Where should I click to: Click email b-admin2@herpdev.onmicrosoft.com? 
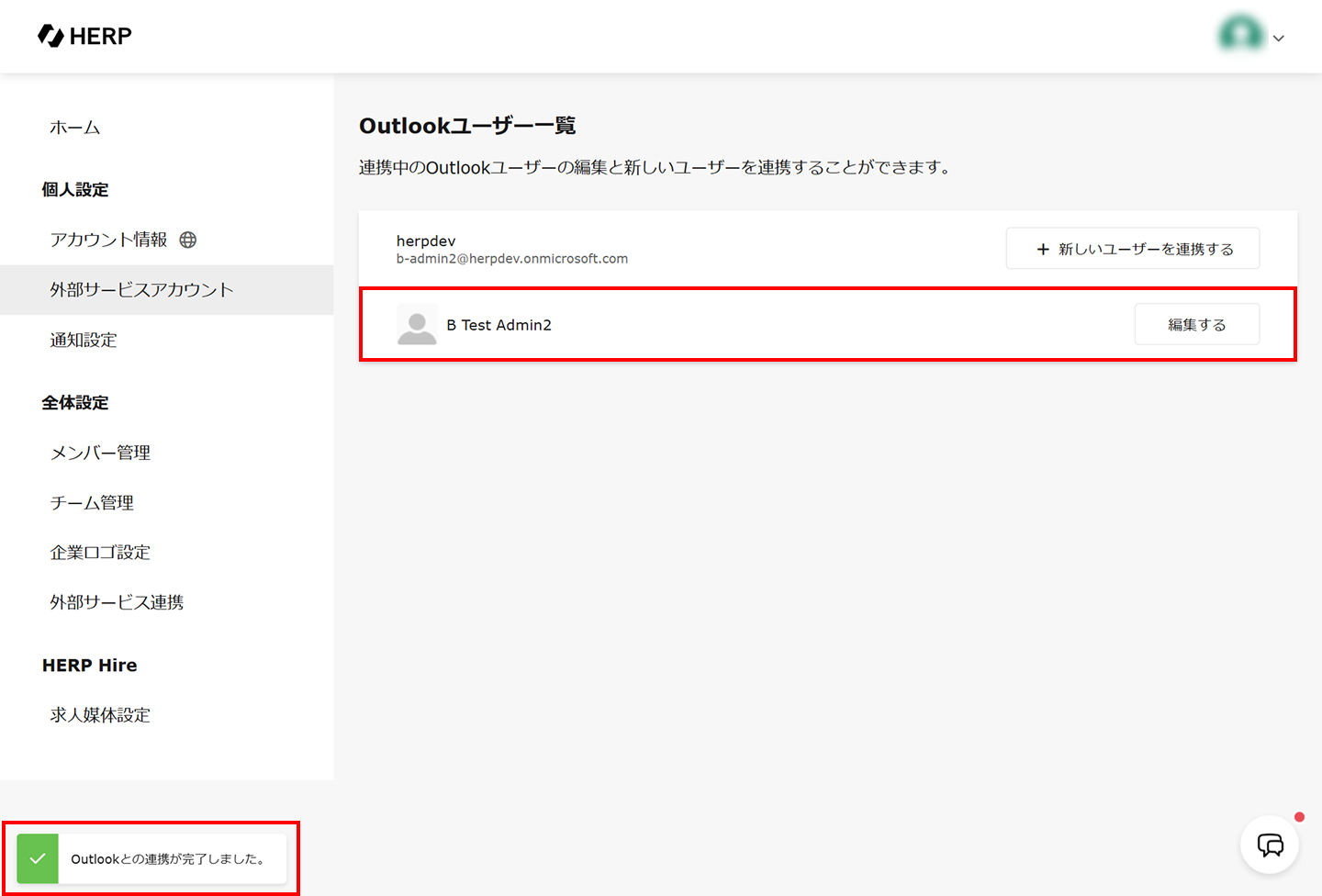coord(512,259)
